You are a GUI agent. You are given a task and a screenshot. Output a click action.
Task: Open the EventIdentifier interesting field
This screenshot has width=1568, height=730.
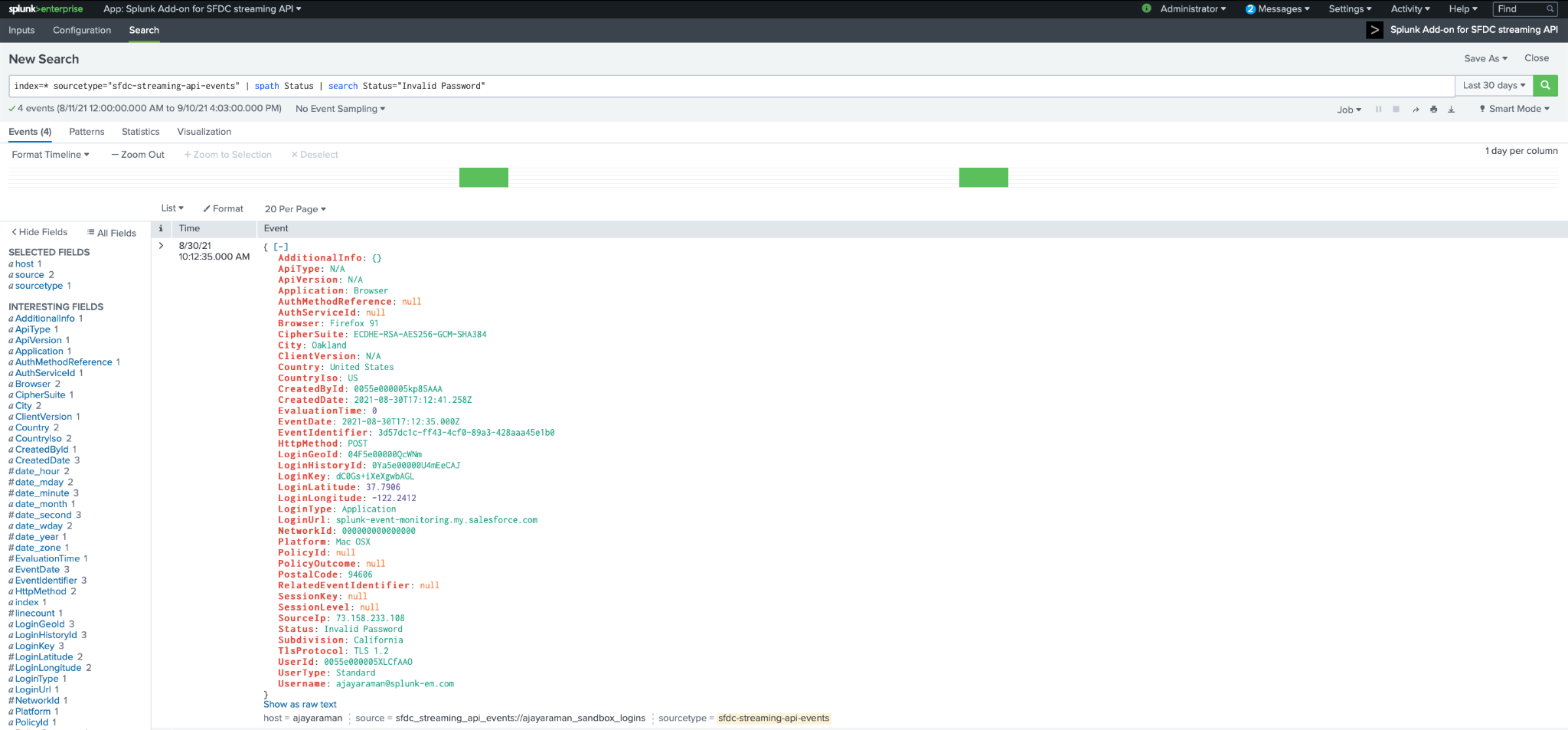(x=46, y=581)
